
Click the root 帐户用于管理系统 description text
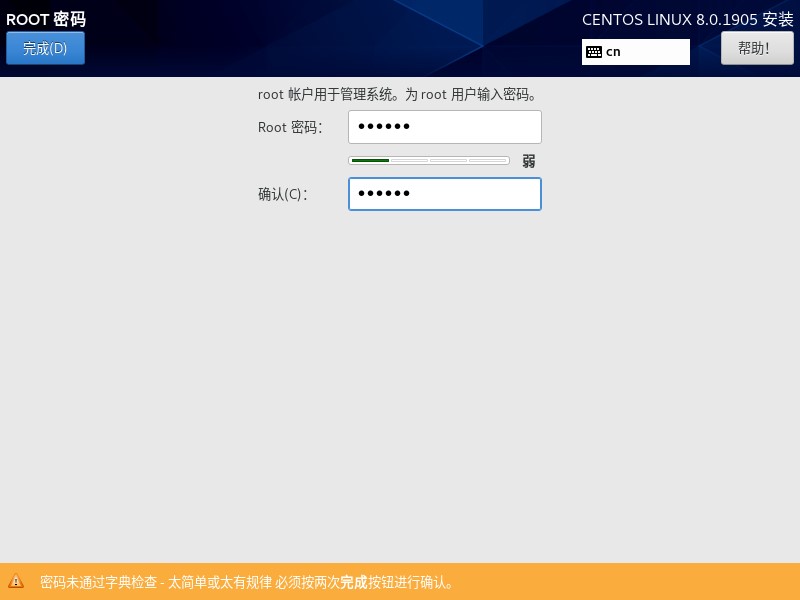click(x=397, y=94)
